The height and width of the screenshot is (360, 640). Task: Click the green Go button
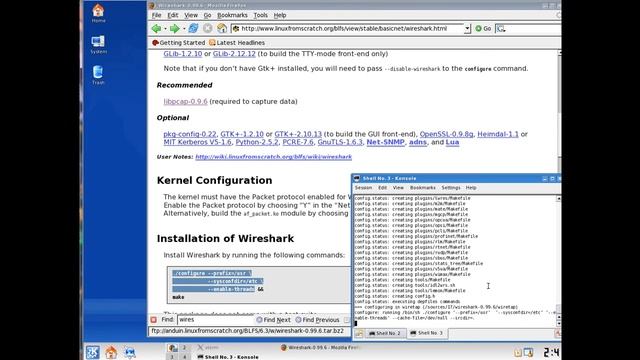483,29
